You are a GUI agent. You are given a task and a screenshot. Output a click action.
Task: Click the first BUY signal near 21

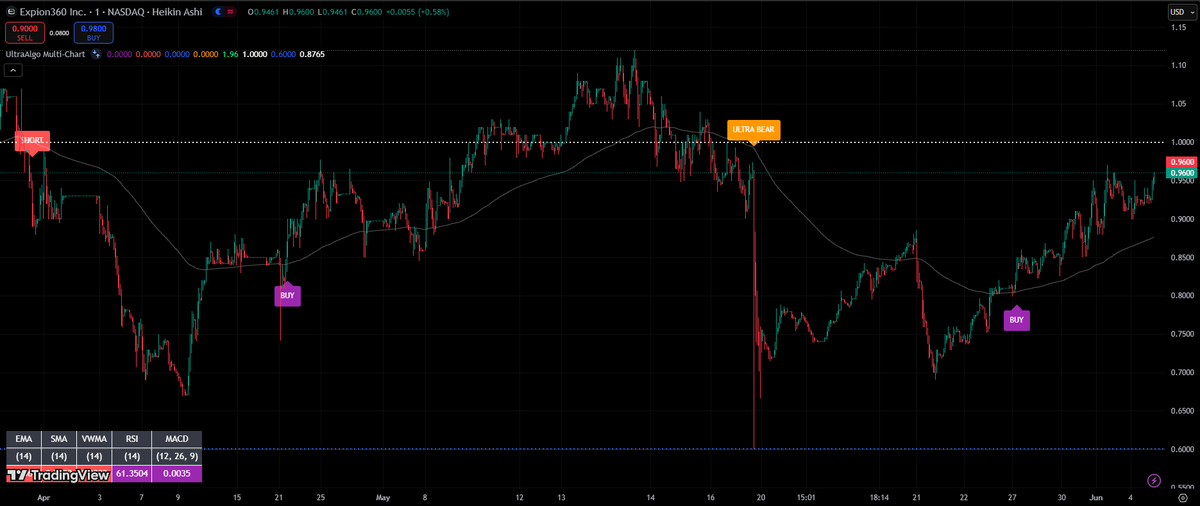point(288,295)
